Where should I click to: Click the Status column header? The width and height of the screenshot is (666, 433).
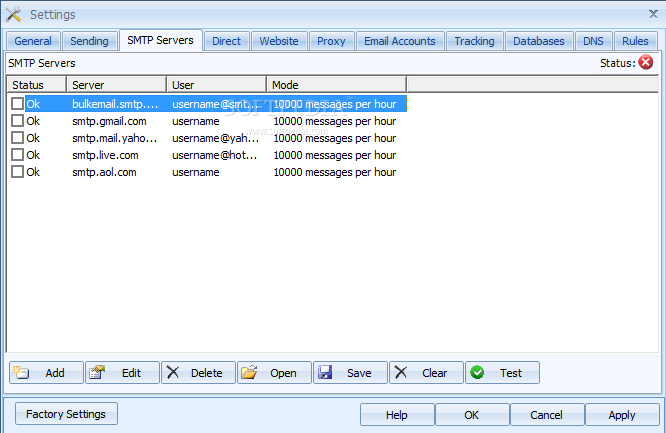pos(37,85)
